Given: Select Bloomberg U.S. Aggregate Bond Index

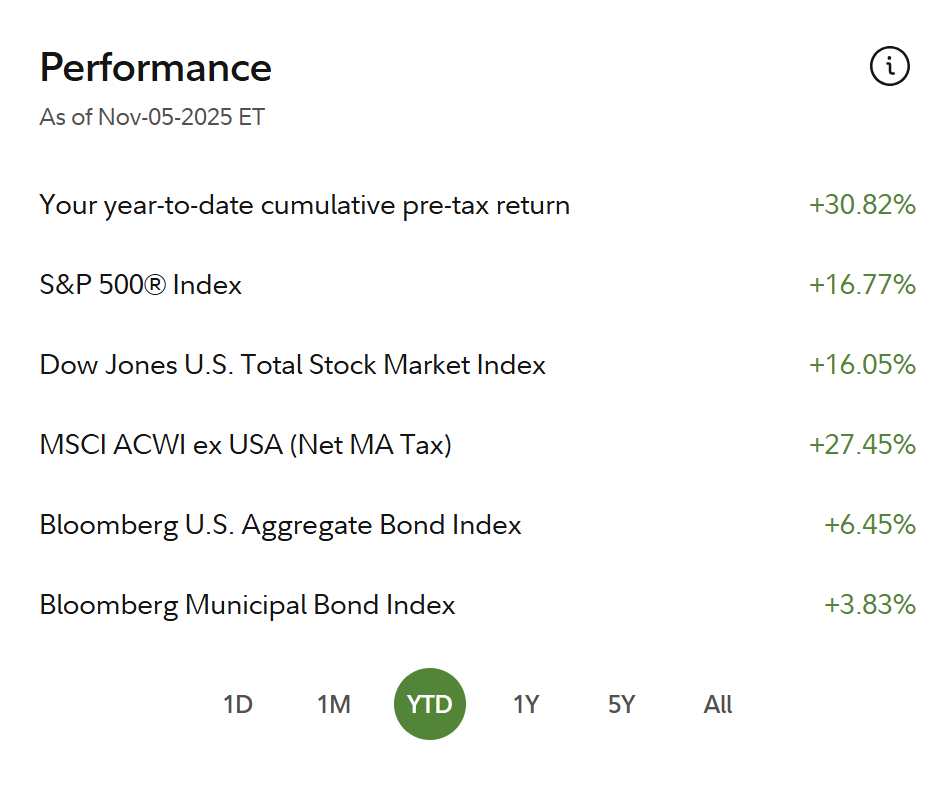Looking at the screenshot, I should coord(280,525).
